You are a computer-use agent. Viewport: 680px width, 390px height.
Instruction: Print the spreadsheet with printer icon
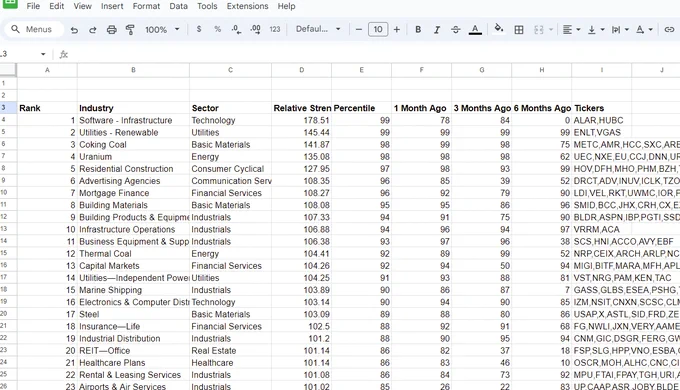(111, 29)
